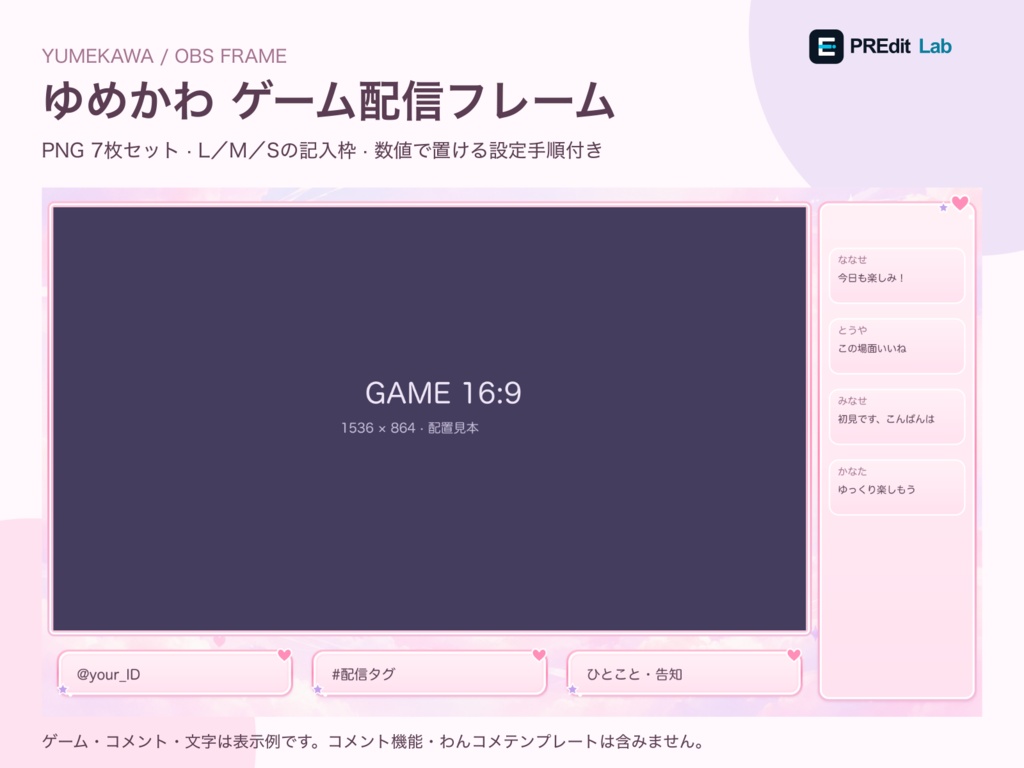This screenshot has width=1024, height=768.
Task: Click the star icon on ひとこと・告知 box
Action: coord(573,689)
